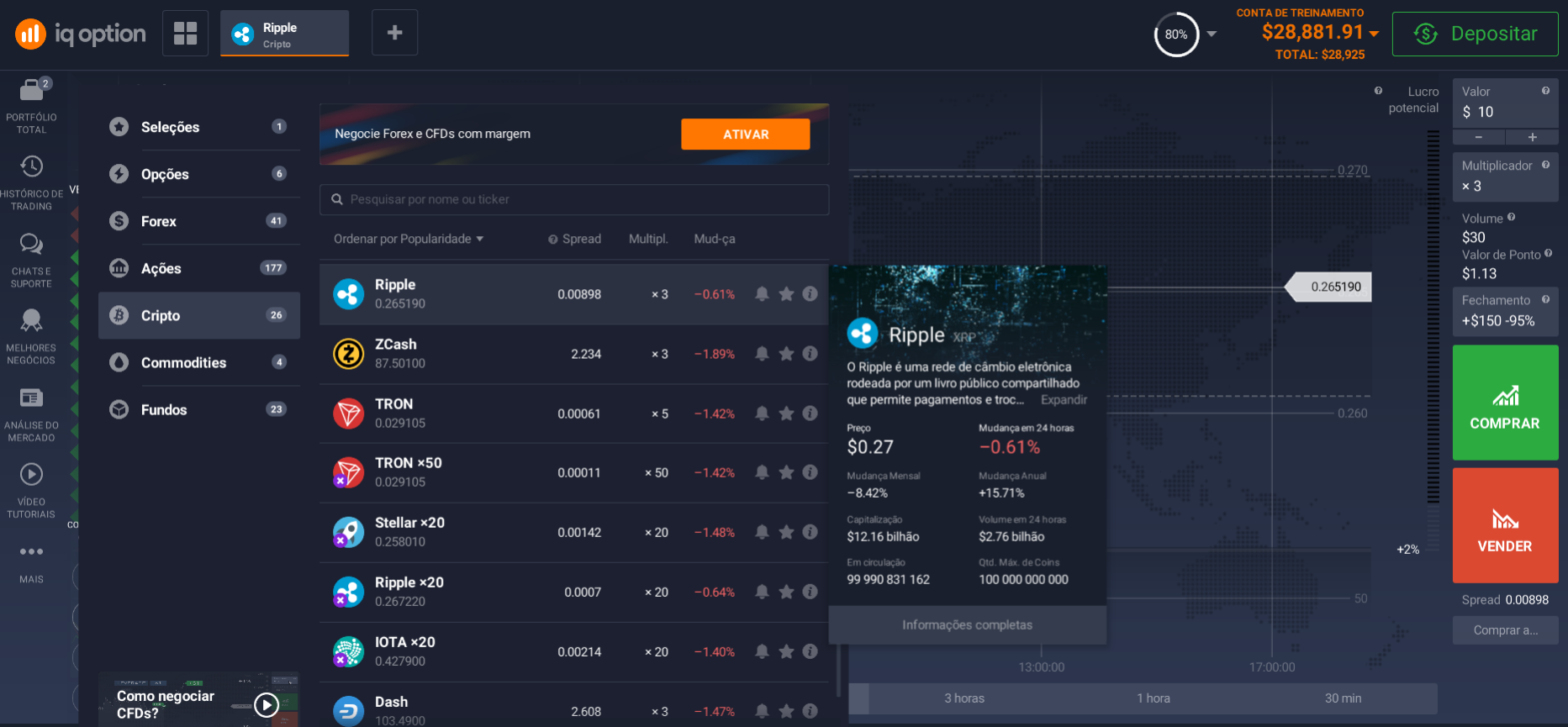Set price alert bell for TRON
1568x727 pixels.
[x=762, y=414]
